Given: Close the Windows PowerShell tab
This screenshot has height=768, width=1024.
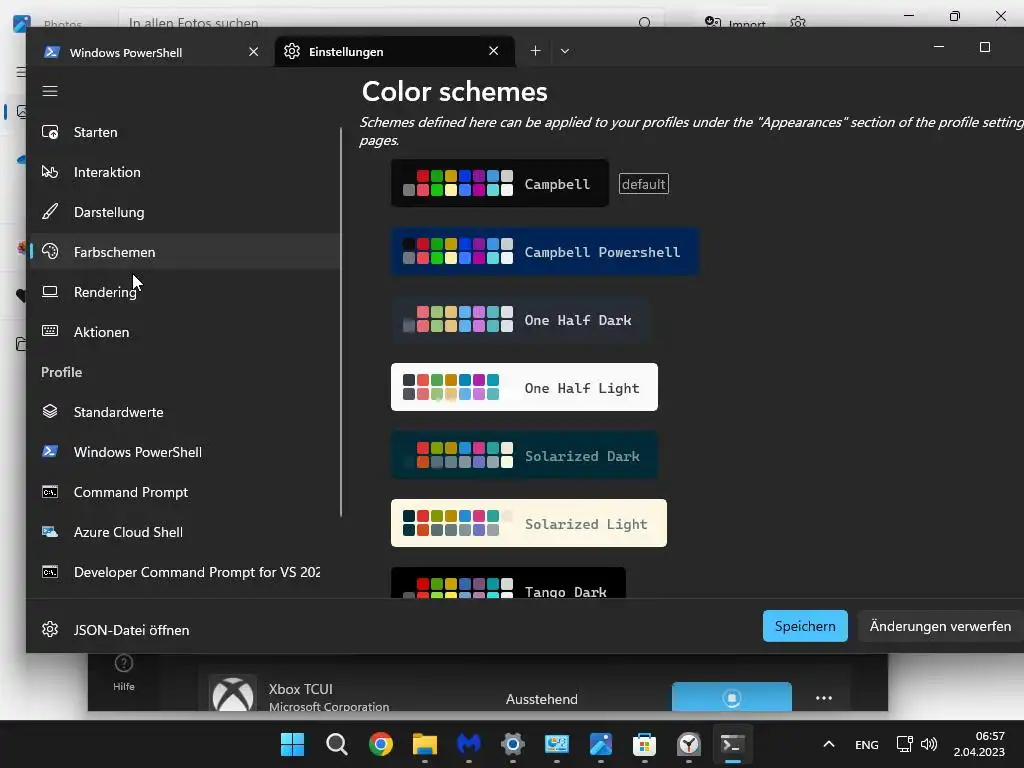Looking at the screenshot, I should [253, 52].
